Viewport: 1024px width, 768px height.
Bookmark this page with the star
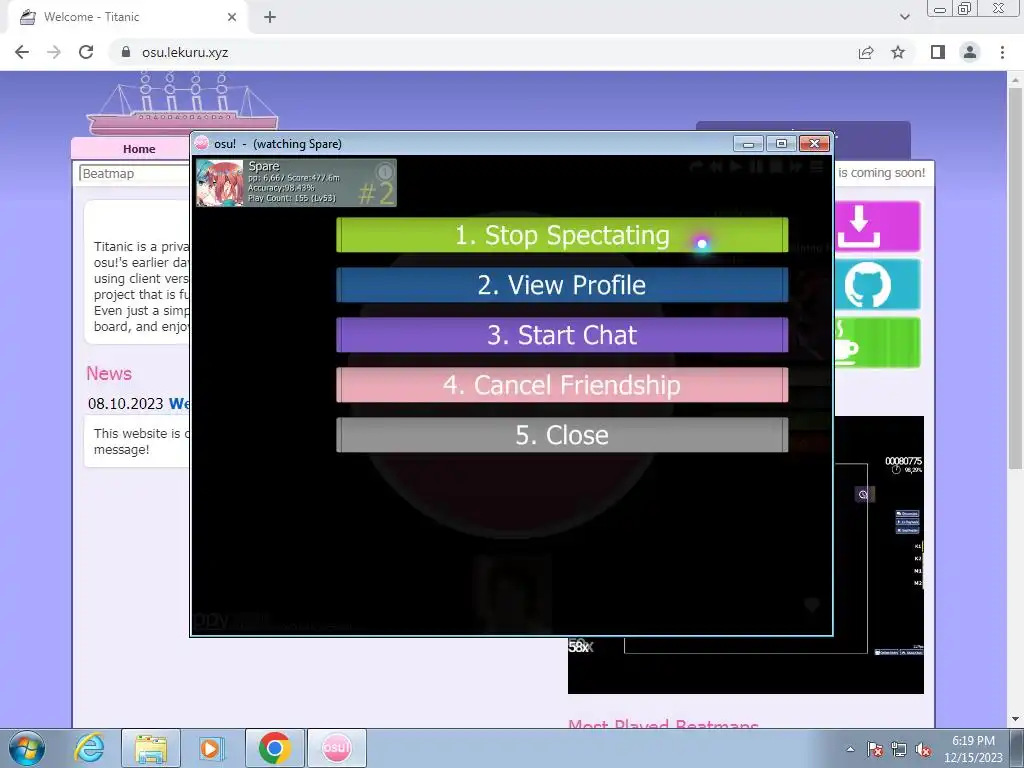[x=898, y=52]
